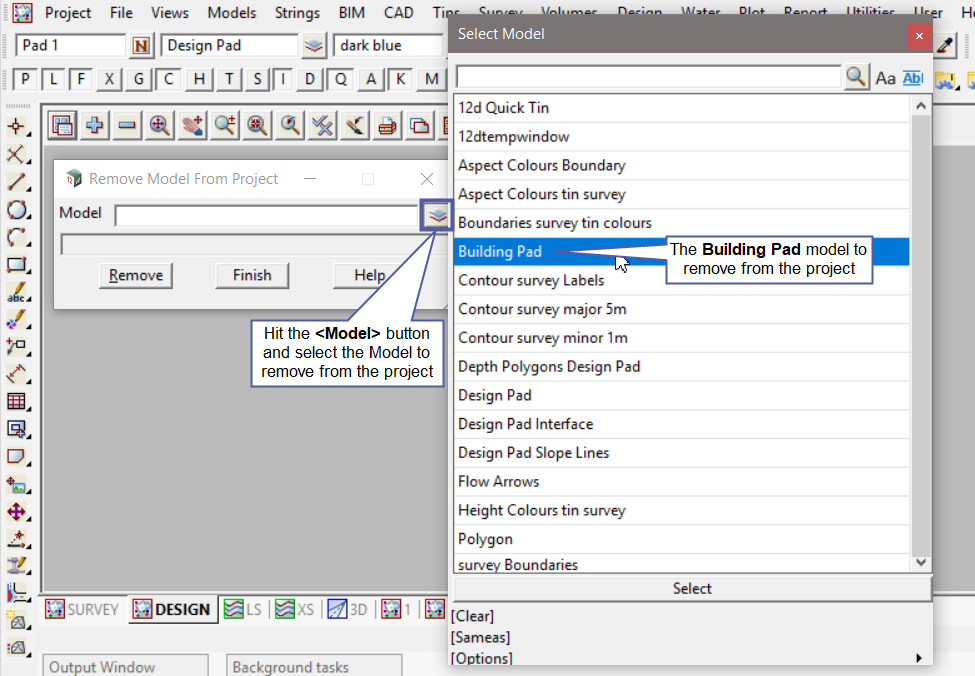Image resolution: width=975 pixels, height=676 pixels.
Task: Toggle the Aa match case option
Action: point(886,77)
